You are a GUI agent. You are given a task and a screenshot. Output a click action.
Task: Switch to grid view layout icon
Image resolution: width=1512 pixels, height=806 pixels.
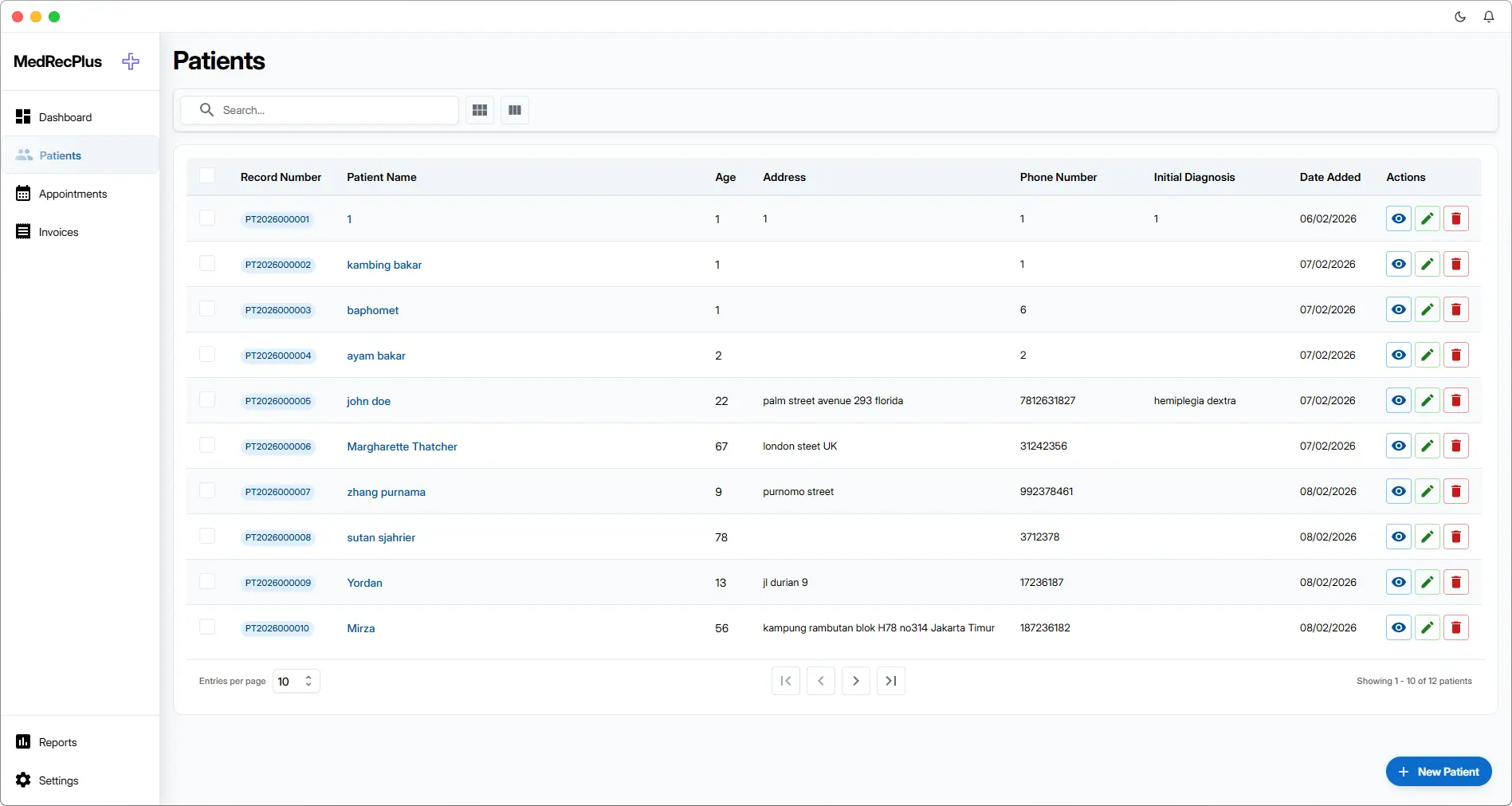tap(480, 110)
